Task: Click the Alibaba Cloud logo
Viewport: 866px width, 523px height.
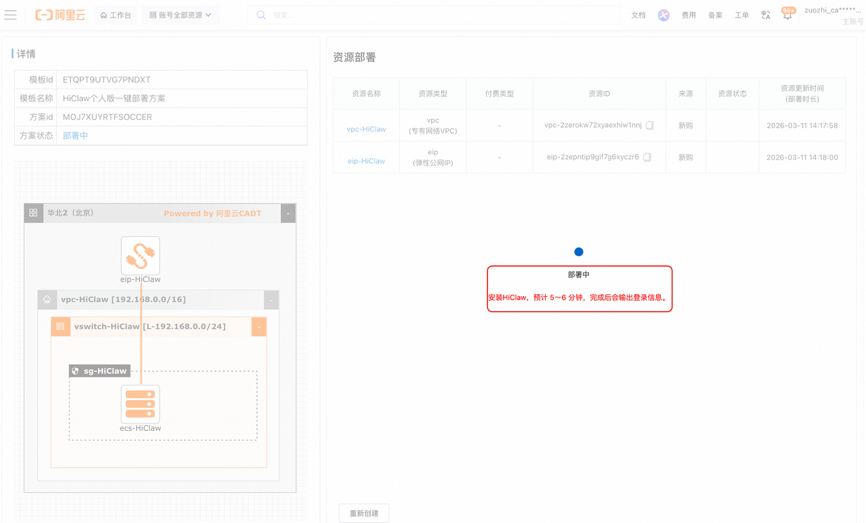Action: point(60,15)
